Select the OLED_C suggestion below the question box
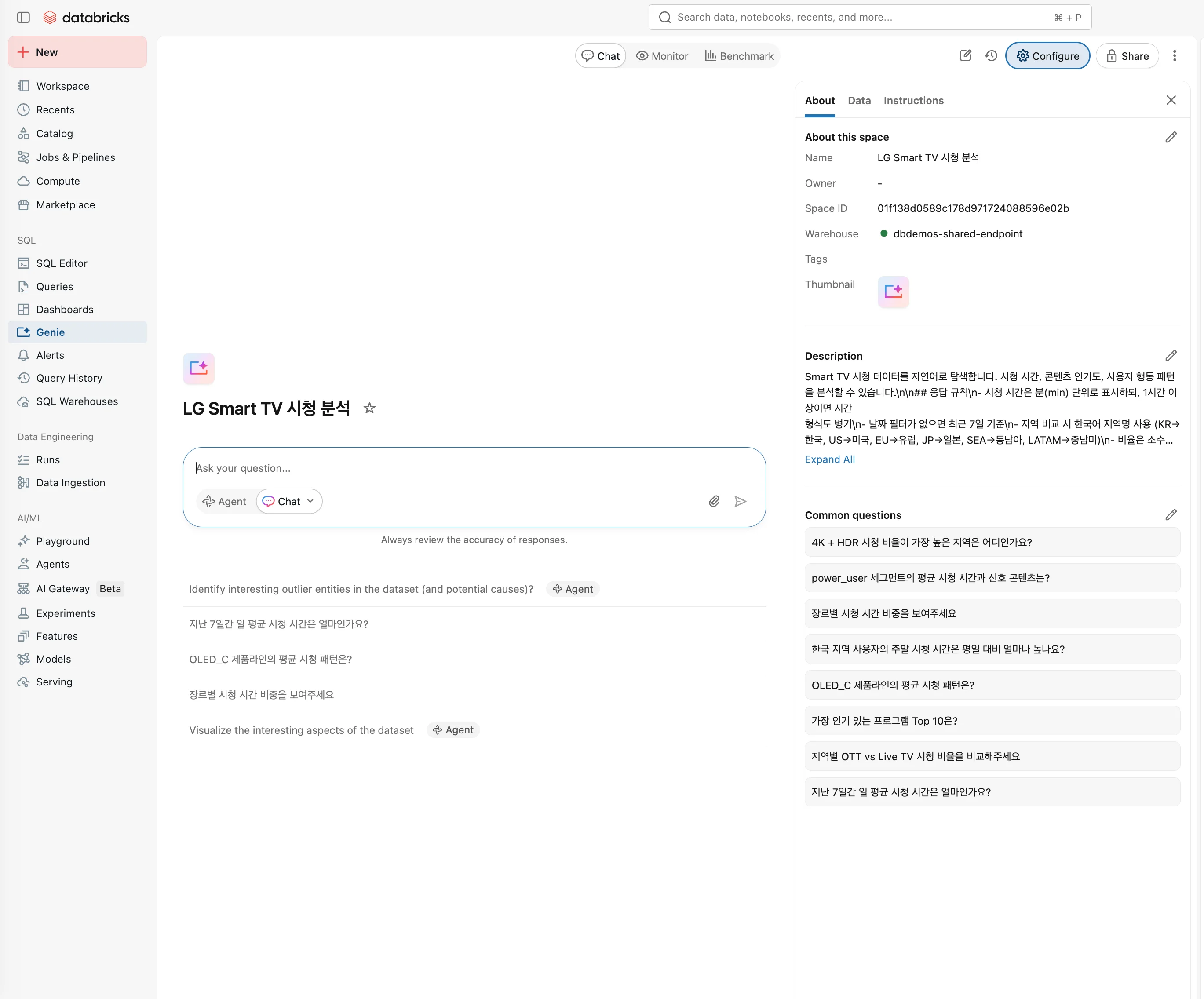The height and width of the screenshot is (999, 1204). coord(474,660)
